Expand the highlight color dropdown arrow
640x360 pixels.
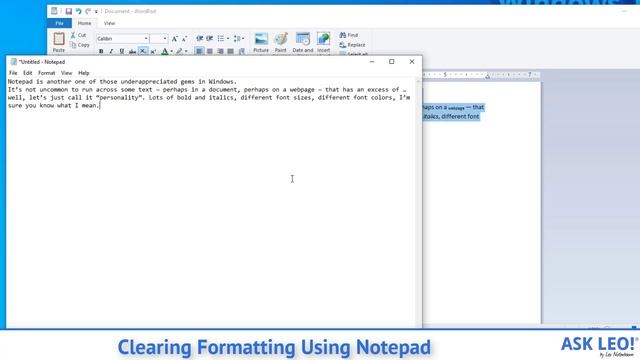pyautogui.click(x=186, y=51)
